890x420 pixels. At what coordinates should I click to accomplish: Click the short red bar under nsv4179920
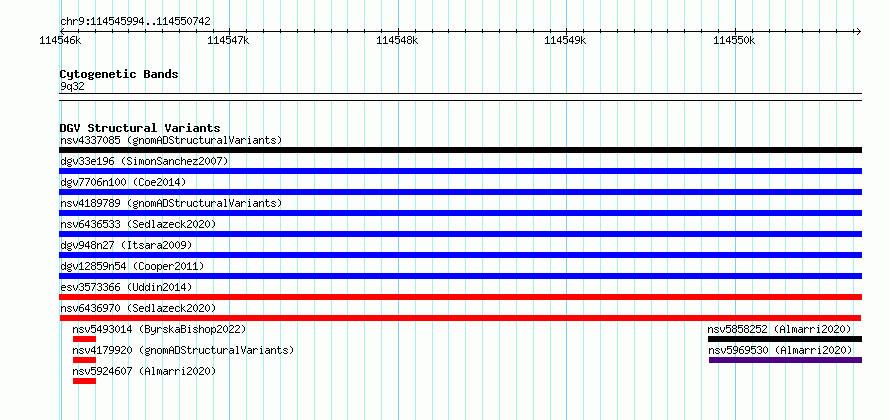coord(85,360)
